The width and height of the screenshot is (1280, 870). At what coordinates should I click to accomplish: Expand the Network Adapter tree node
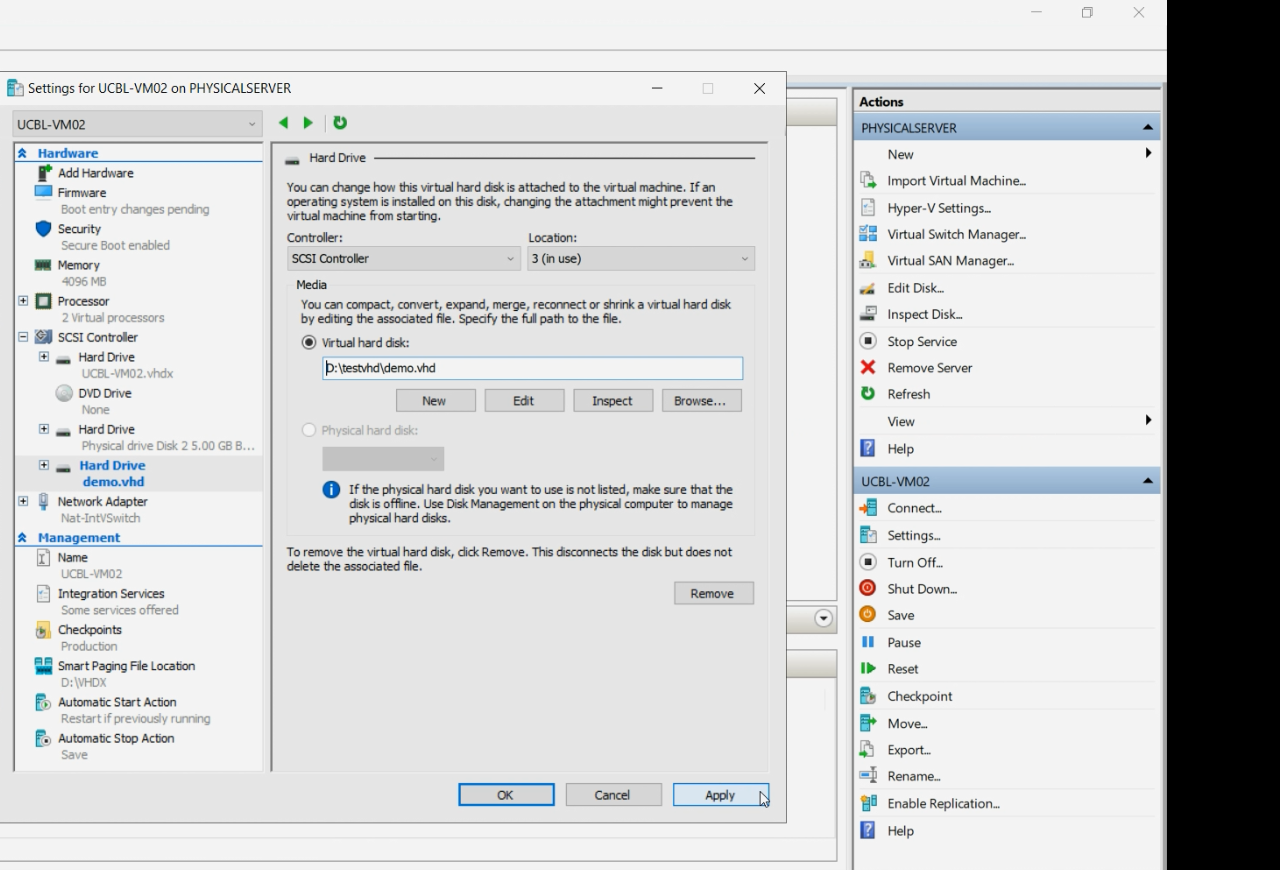23,501
